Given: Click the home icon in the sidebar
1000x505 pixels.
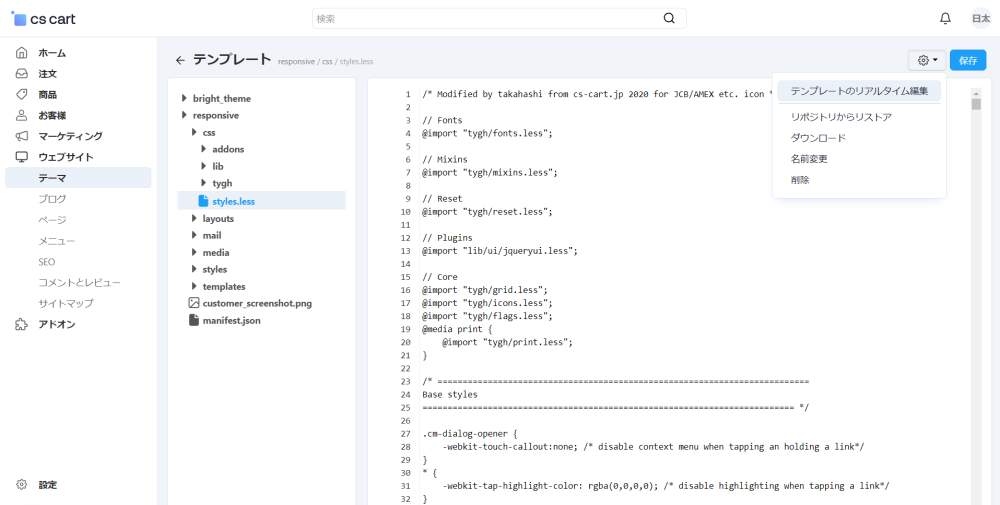Looking at the screenshot, I should pyautogui.click(x=22, y=53).
